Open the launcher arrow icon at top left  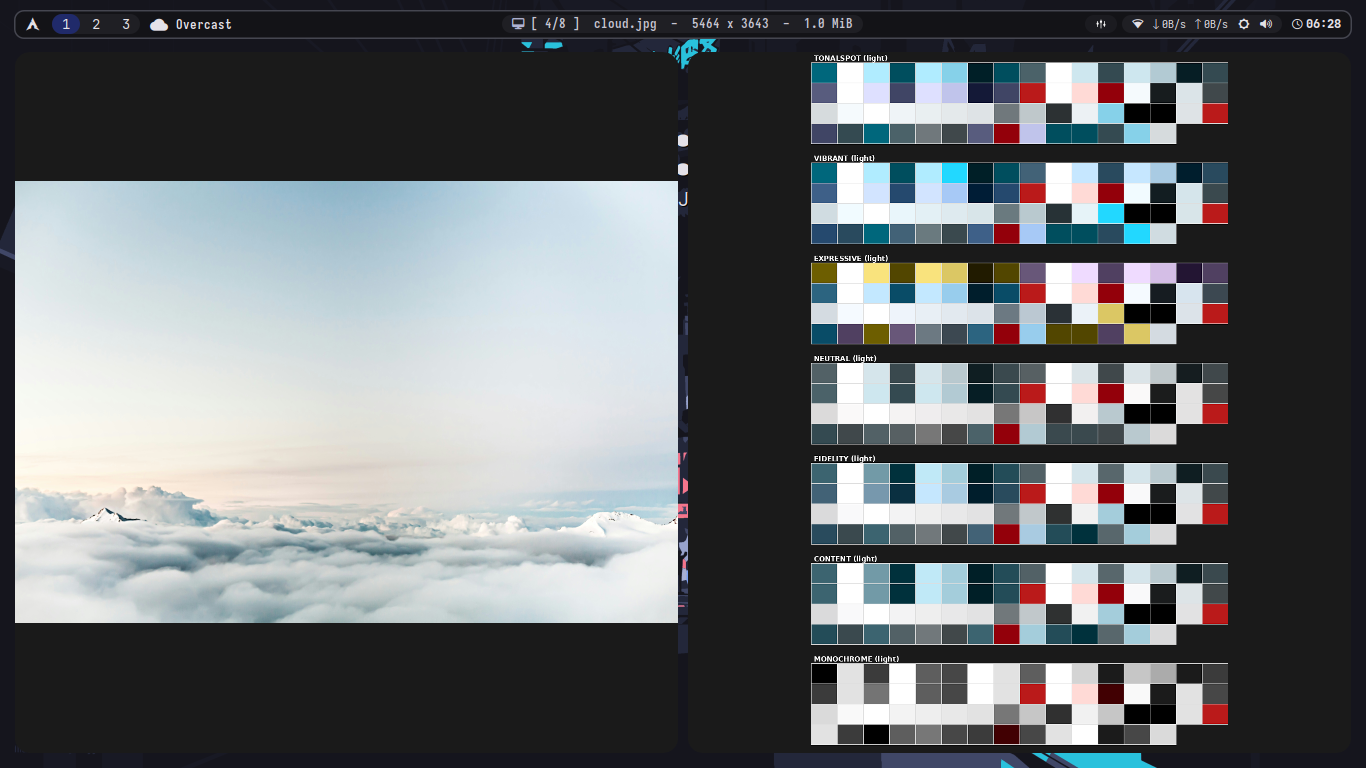(32, 23)
